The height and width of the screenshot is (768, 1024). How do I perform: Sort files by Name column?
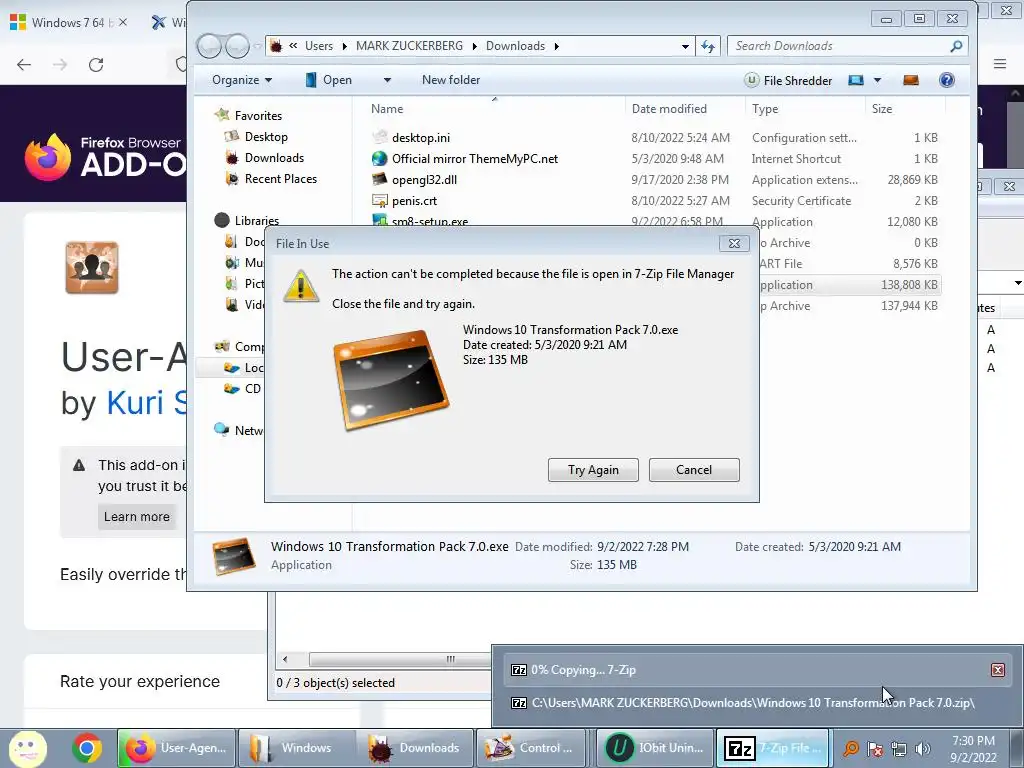click(x=387, y=108)
